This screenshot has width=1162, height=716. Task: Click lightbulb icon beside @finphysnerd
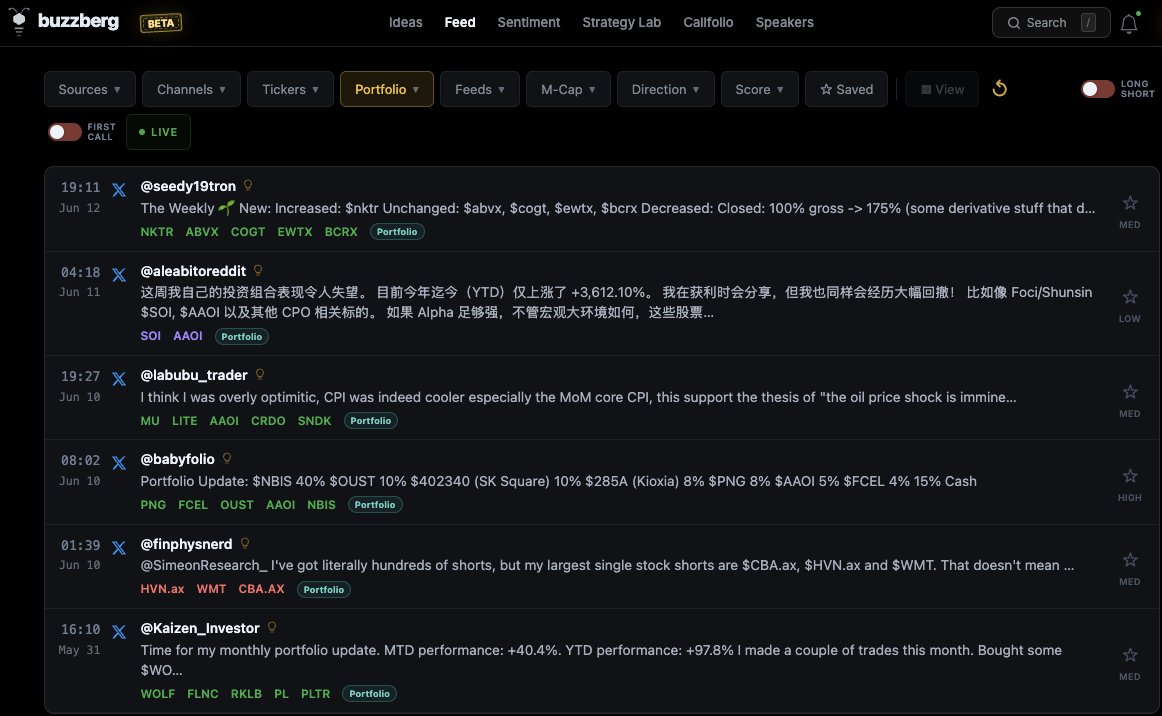click(x=245, y=543)
